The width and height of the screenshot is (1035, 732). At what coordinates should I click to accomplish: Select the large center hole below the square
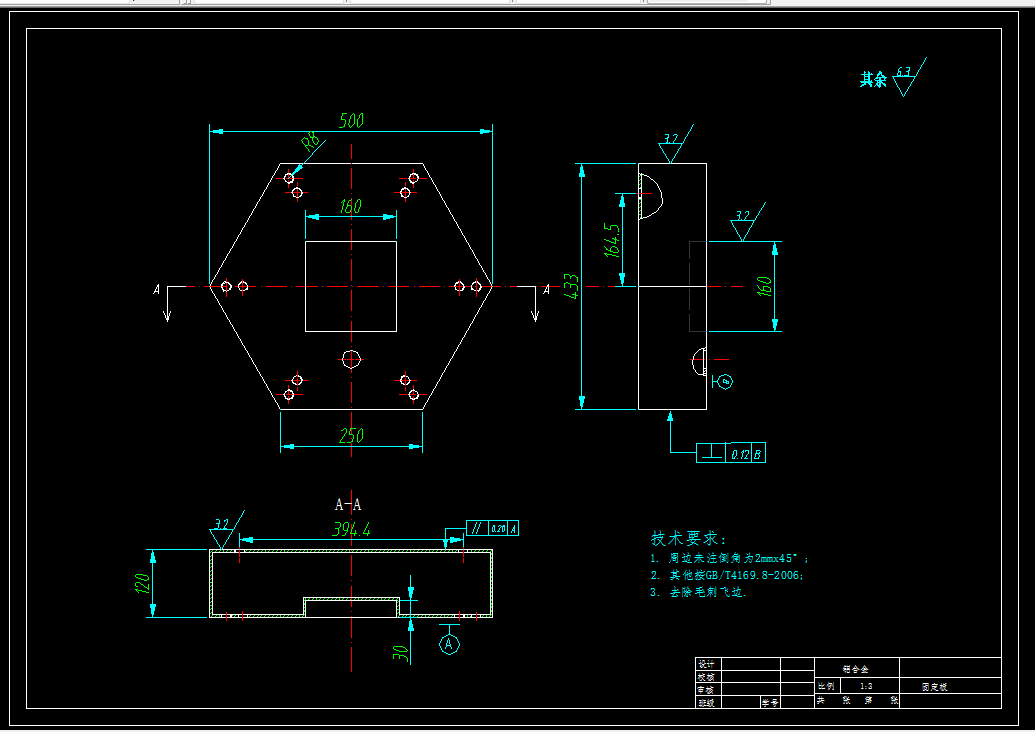click(351, 359)
